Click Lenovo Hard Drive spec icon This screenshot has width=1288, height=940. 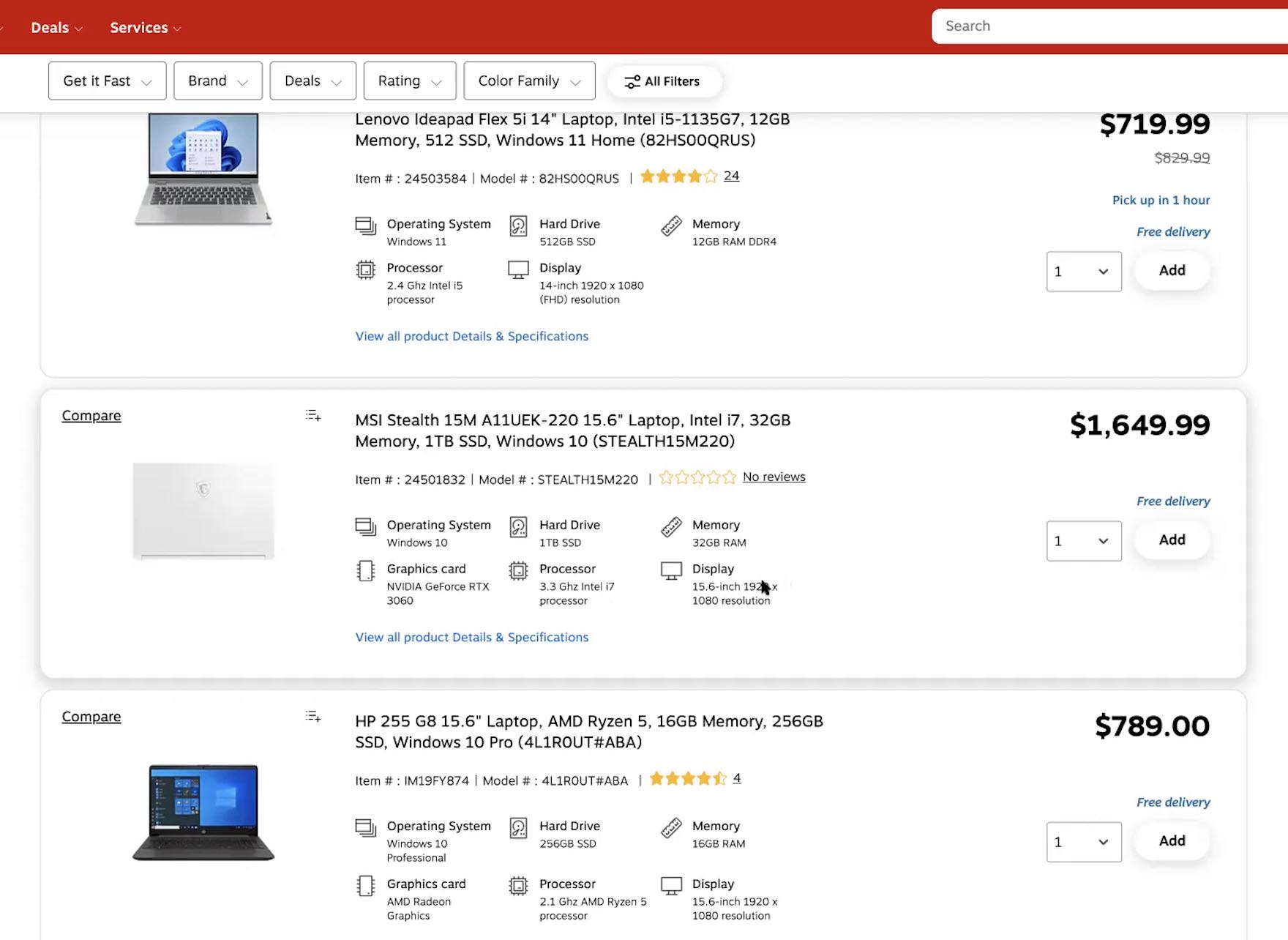(x=518, y=226)
